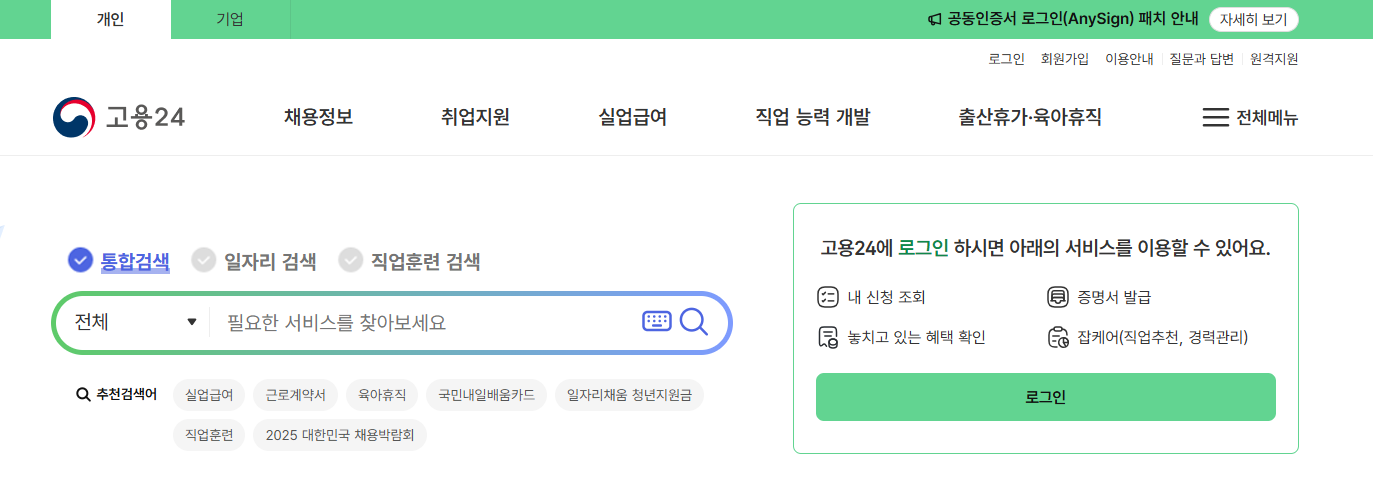Switch to the 기업 tab
This screenshot has height=504, width=1373.
coord(230,19)
